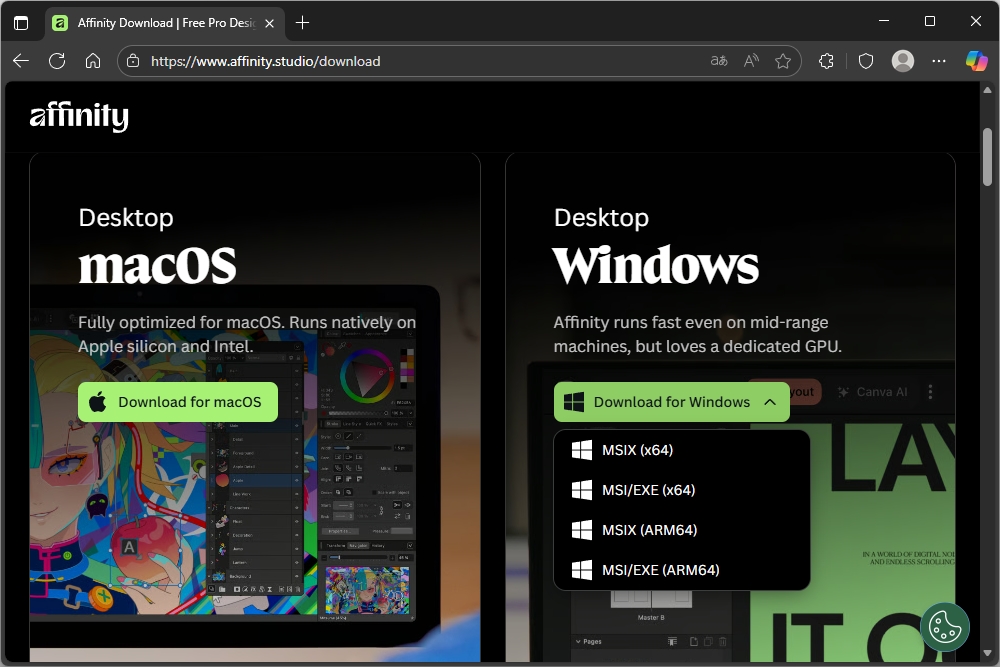Maximize the browser window
This screenshot has width=1000, height=667.
[x=930, y=21]
